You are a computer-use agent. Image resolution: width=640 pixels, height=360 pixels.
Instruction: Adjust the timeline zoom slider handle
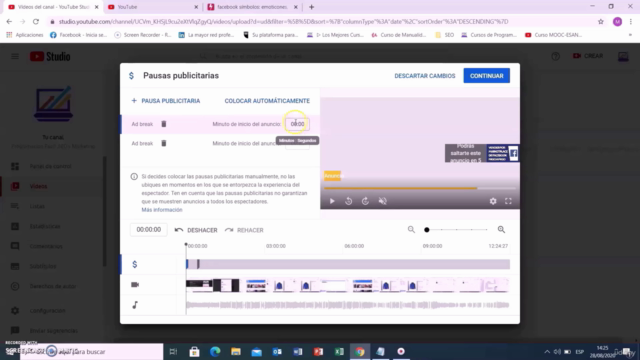[427, 230]
